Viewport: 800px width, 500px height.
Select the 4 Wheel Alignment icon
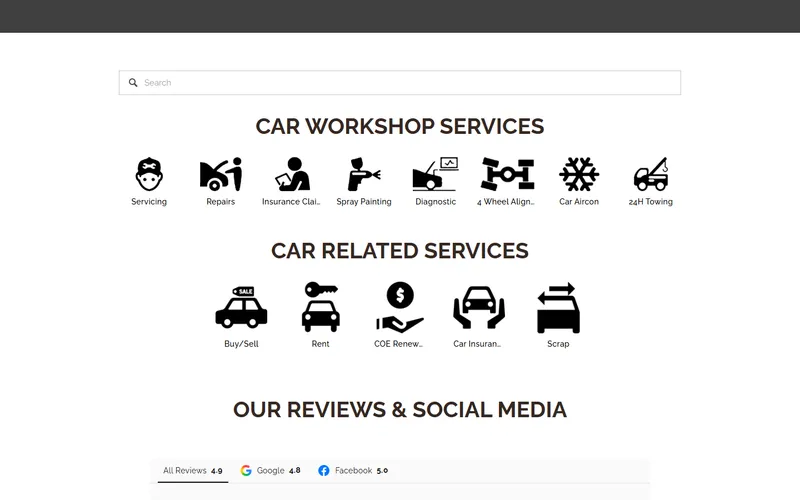point(507,174)
